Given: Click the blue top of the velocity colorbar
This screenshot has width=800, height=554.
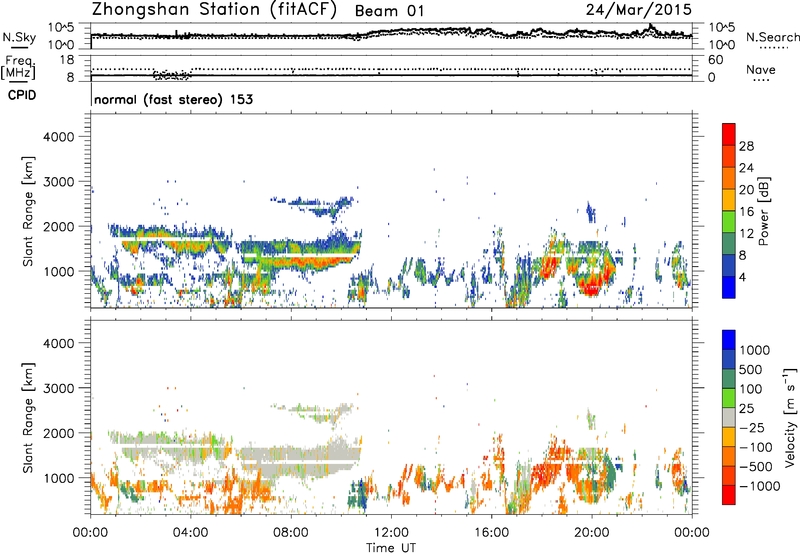Looking at the screenshot, I should [x=729, y=340].
